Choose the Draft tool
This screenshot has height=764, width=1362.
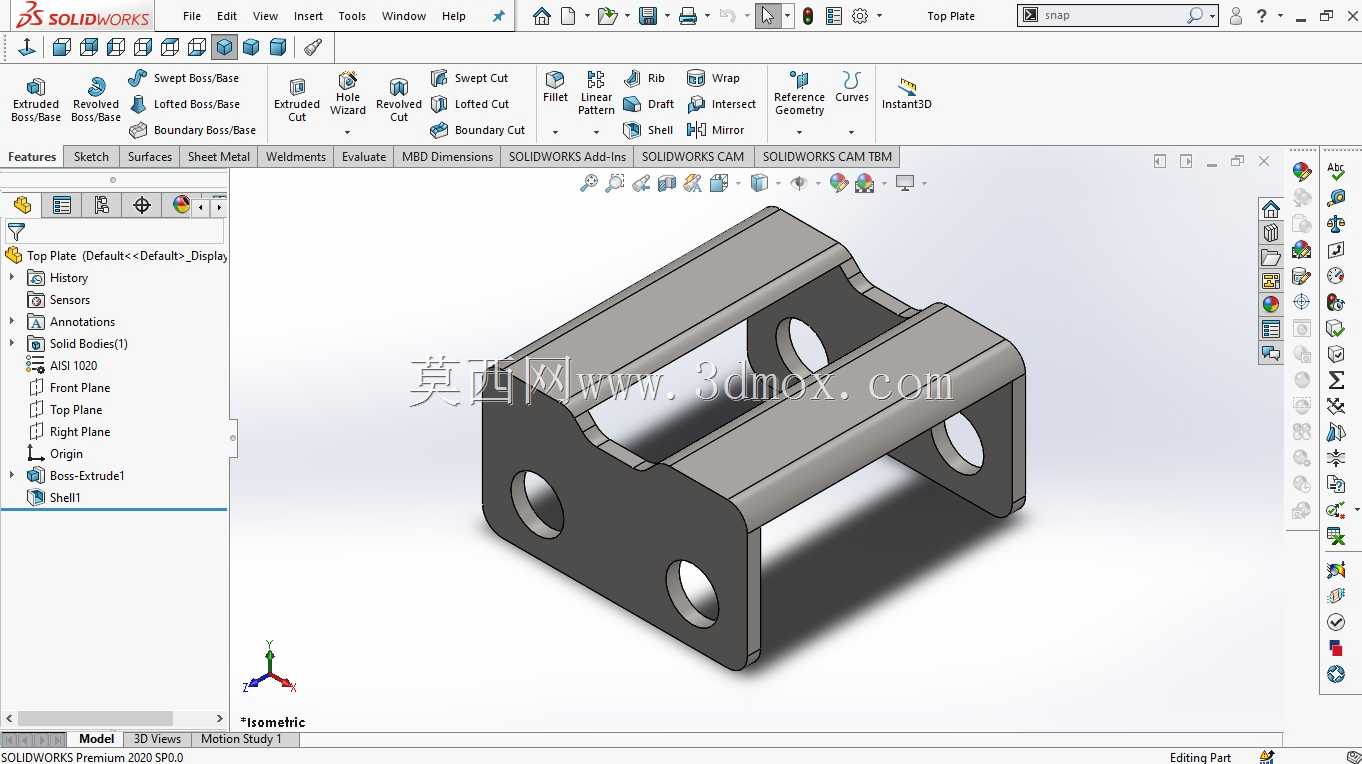pos(648,104)
